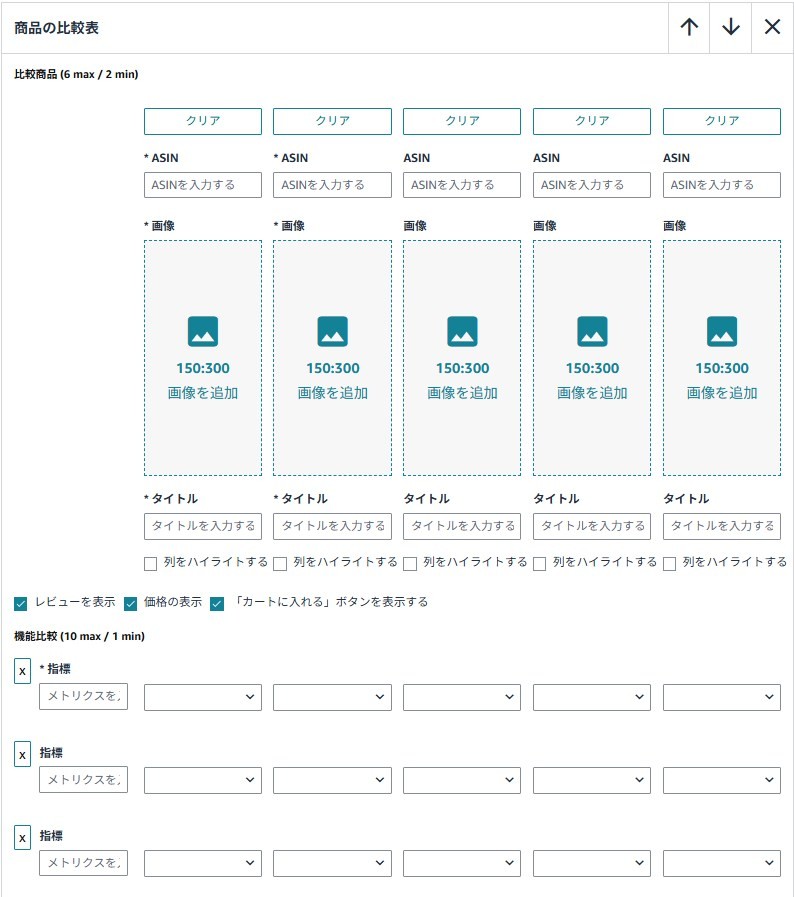
Task: Enable 列をハイライトする for the first column
Action: pos(151,564)
